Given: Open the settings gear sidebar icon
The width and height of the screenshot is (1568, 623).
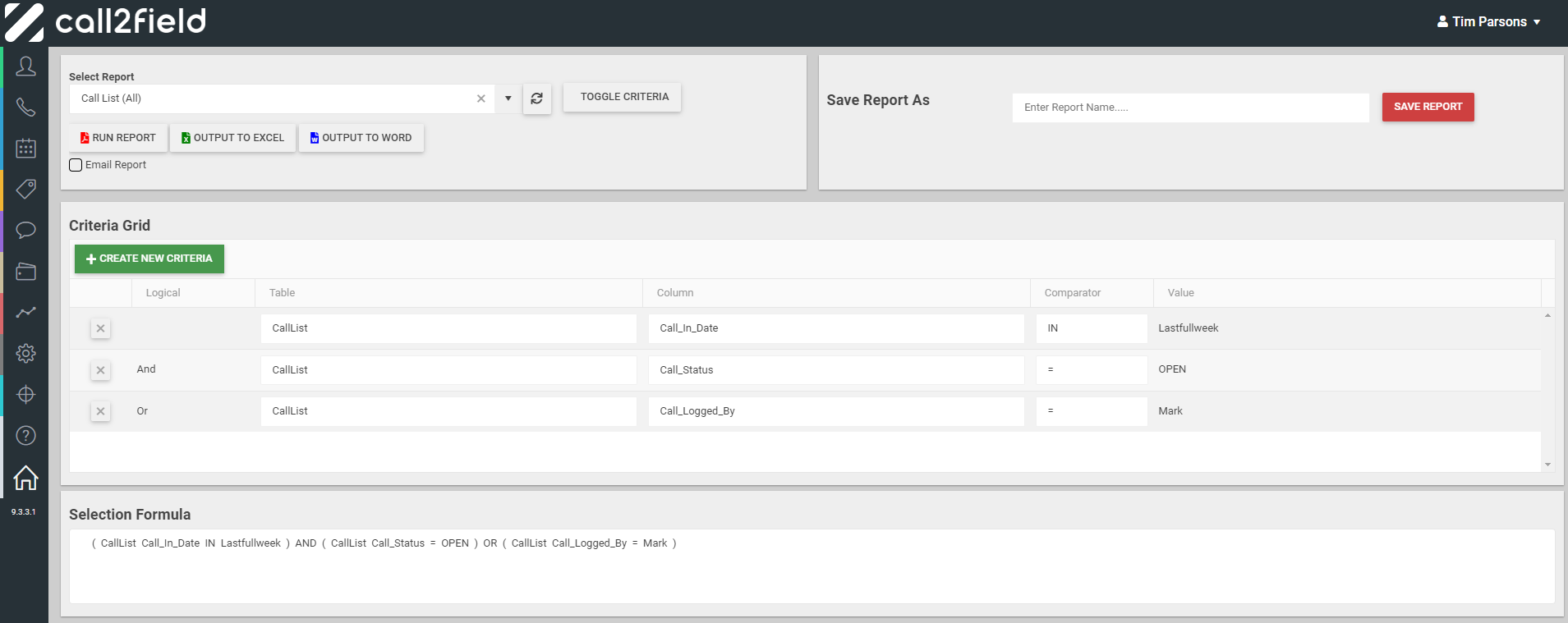Looking at the screenshot, I should click(x=25, y=353).
